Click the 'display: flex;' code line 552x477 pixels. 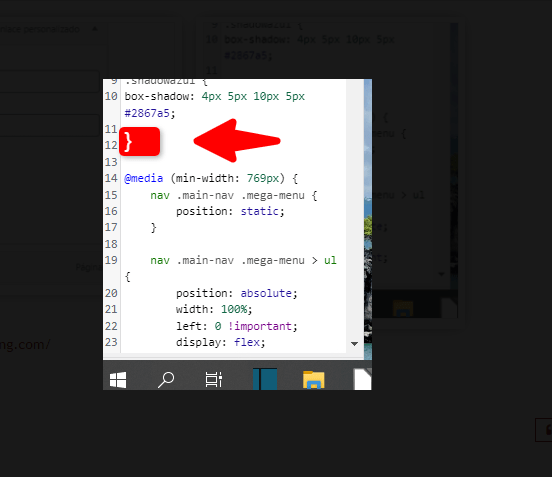(220, 342)
